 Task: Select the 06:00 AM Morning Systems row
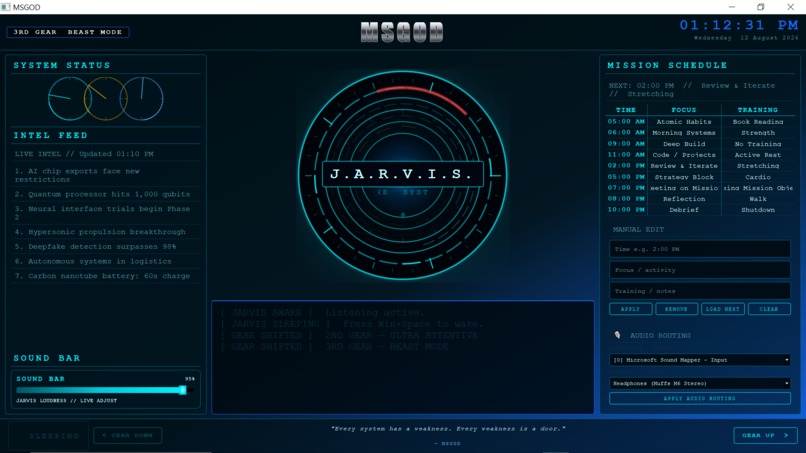pyautogui.click(x=700, y=133)
